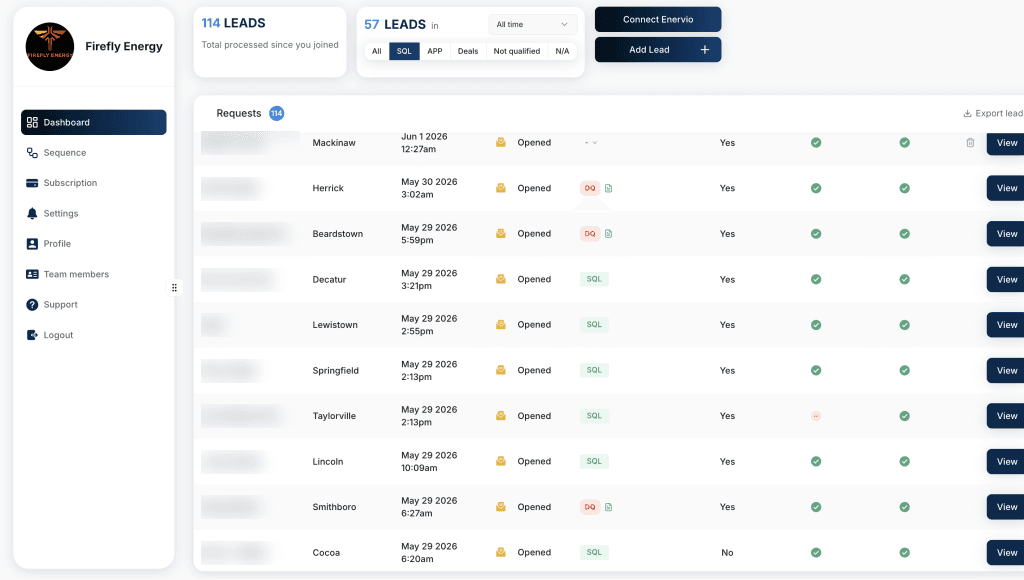Screen dimensions: 1024x580
Task: Open the Dashboard sidebar item
Action: (x=93, y=122)
